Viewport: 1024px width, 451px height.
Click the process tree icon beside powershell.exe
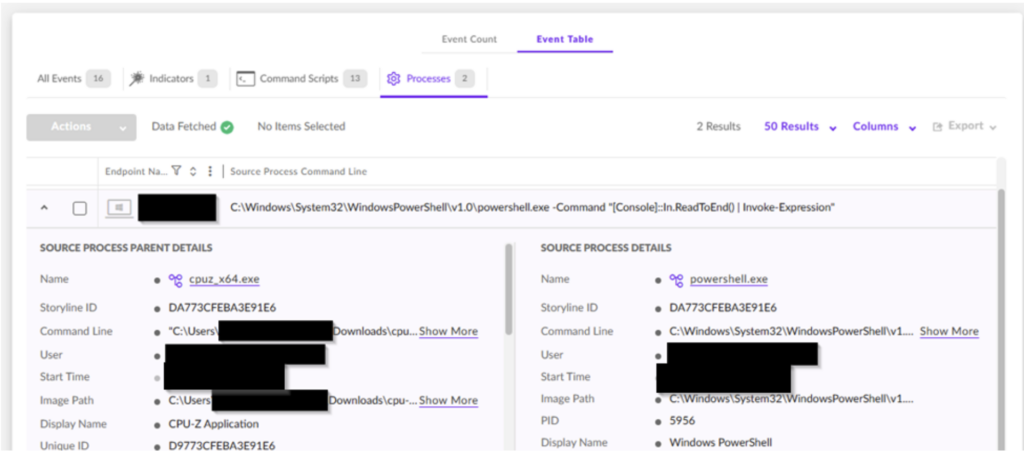[675, 280]
